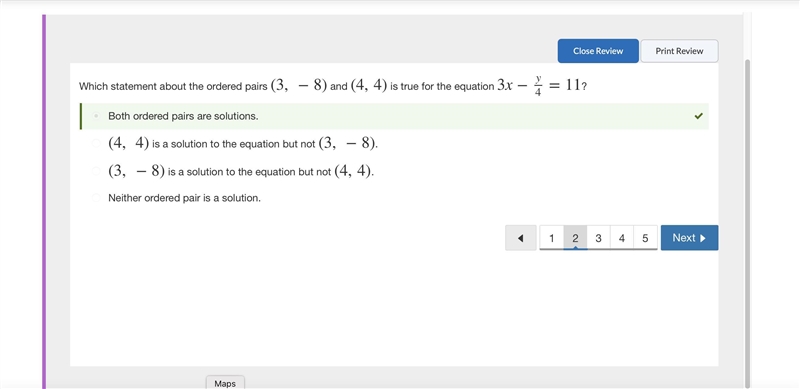The height and width of the screenshot is (389, 800).
Task: Click the arrow icon inside the Next button
Action: [x=703, y=238]
